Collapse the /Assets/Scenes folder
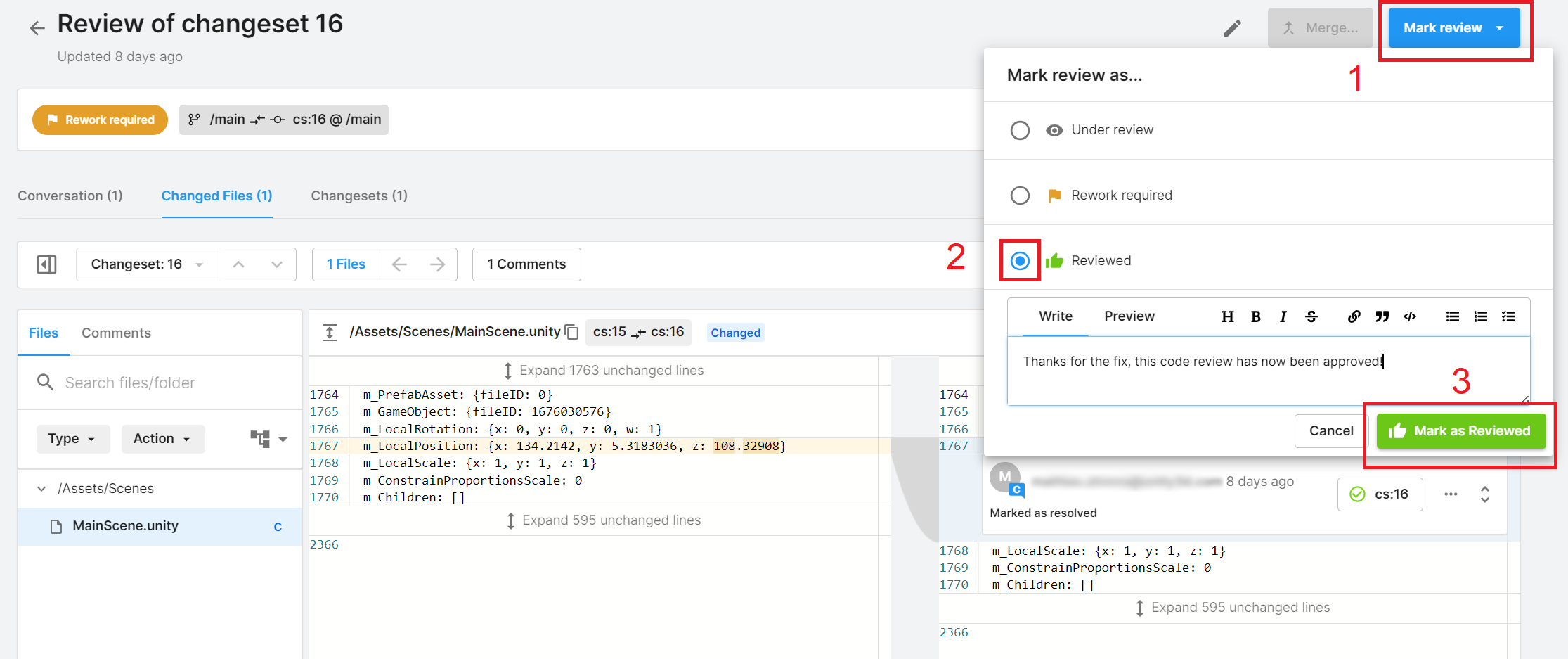1568x659 pixels. pos(41,489)
